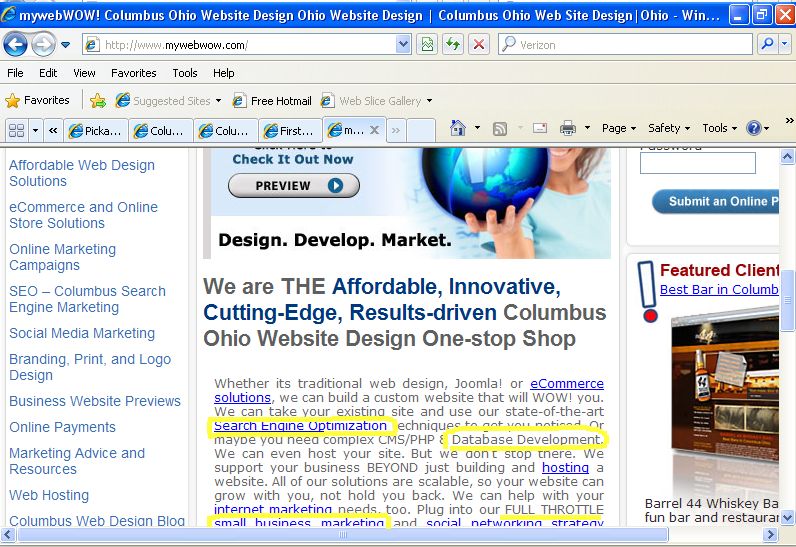Screen dimensions: 796x547
Task: Open the tab list dropdown arrow
Action: pyautogui.click(x=35, y=130)
